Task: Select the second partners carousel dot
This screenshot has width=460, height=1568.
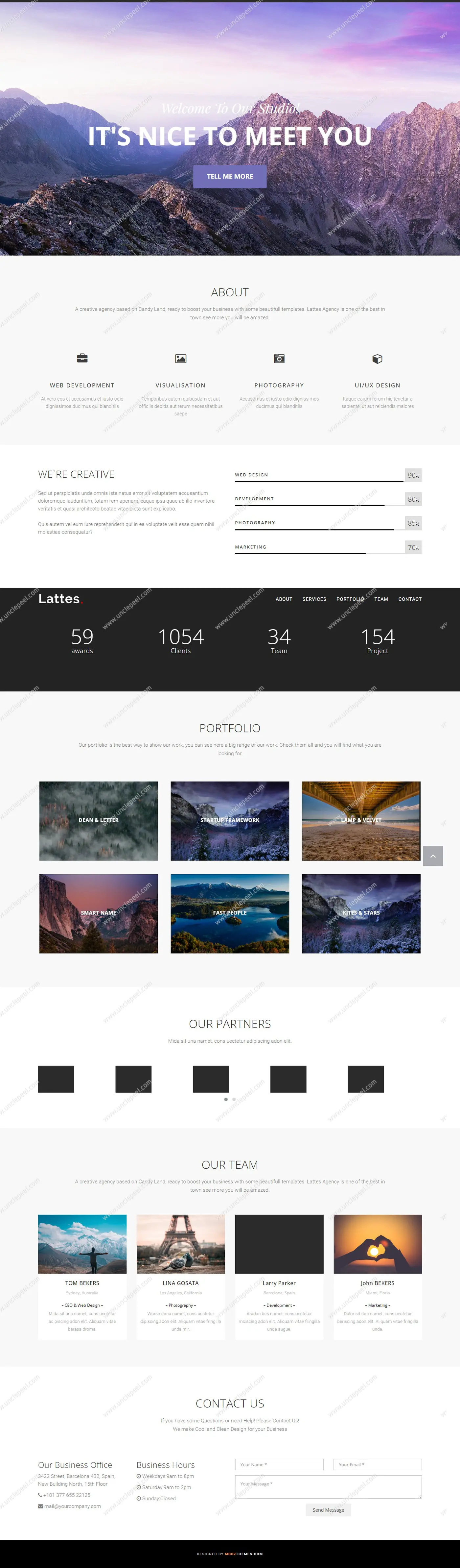Action: tap(234, 1099)
